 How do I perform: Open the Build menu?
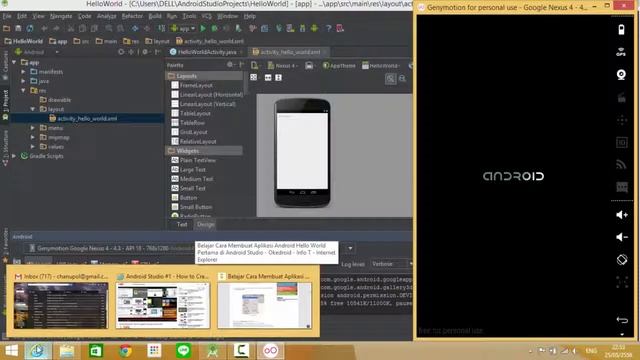pyautogui.click(x=155, y=16)
